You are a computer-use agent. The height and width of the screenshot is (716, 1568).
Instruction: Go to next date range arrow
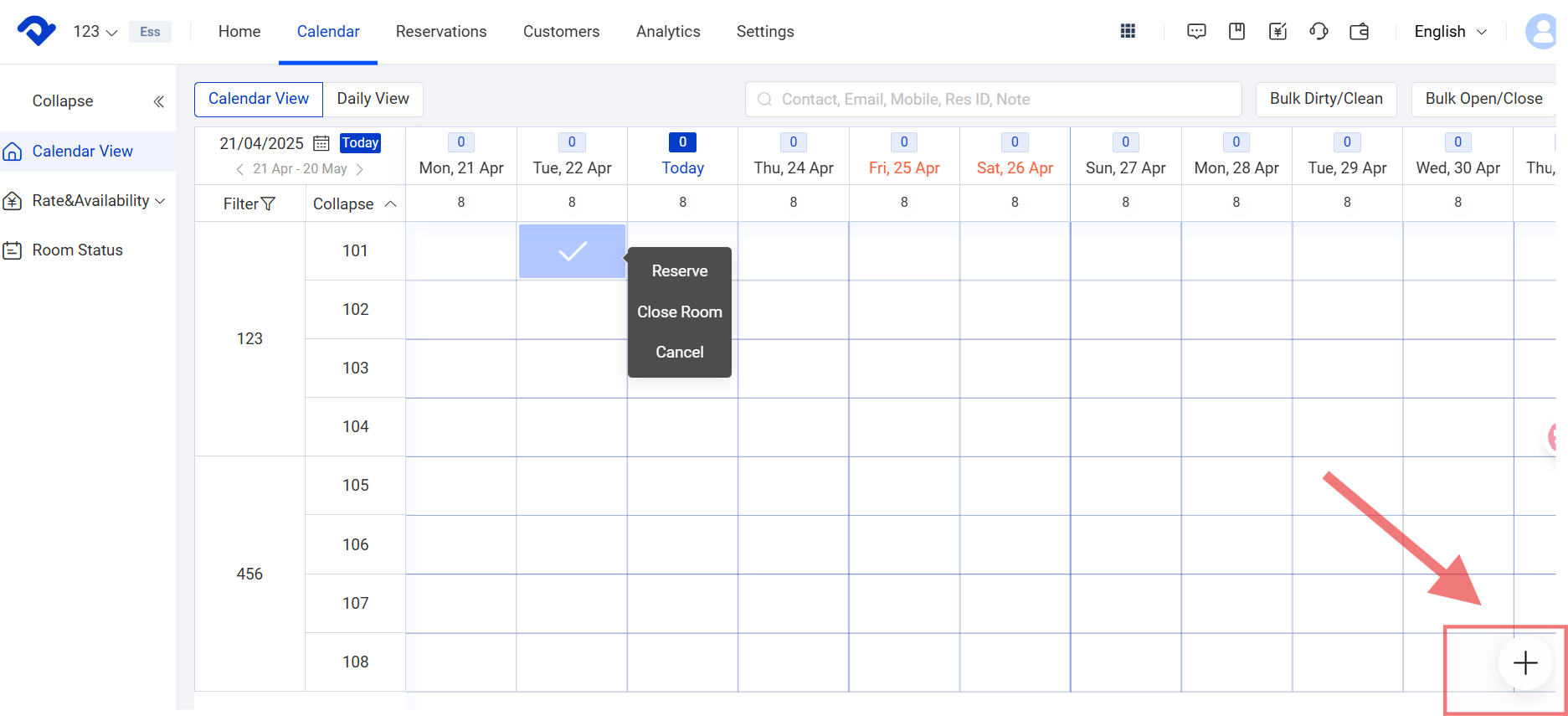(x=360, y=169)
